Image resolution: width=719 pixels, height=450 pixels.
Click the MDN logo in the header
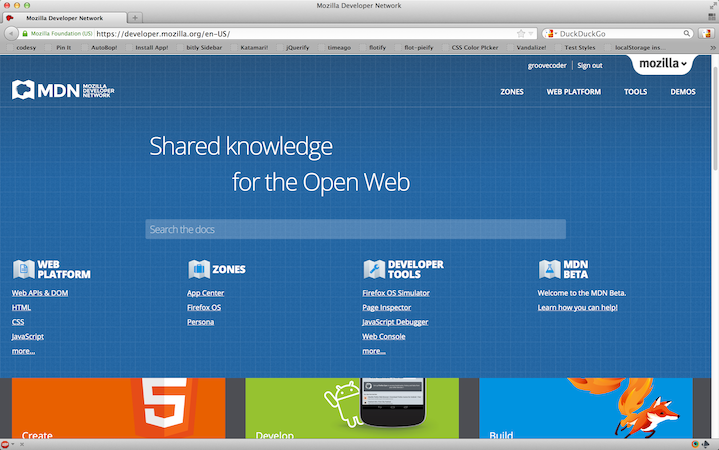point(63,90)
